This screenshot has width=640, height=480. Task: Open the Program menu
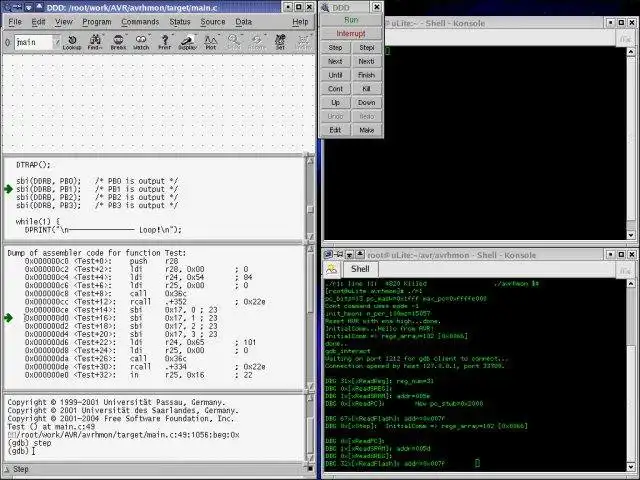[x=97, y=22]
